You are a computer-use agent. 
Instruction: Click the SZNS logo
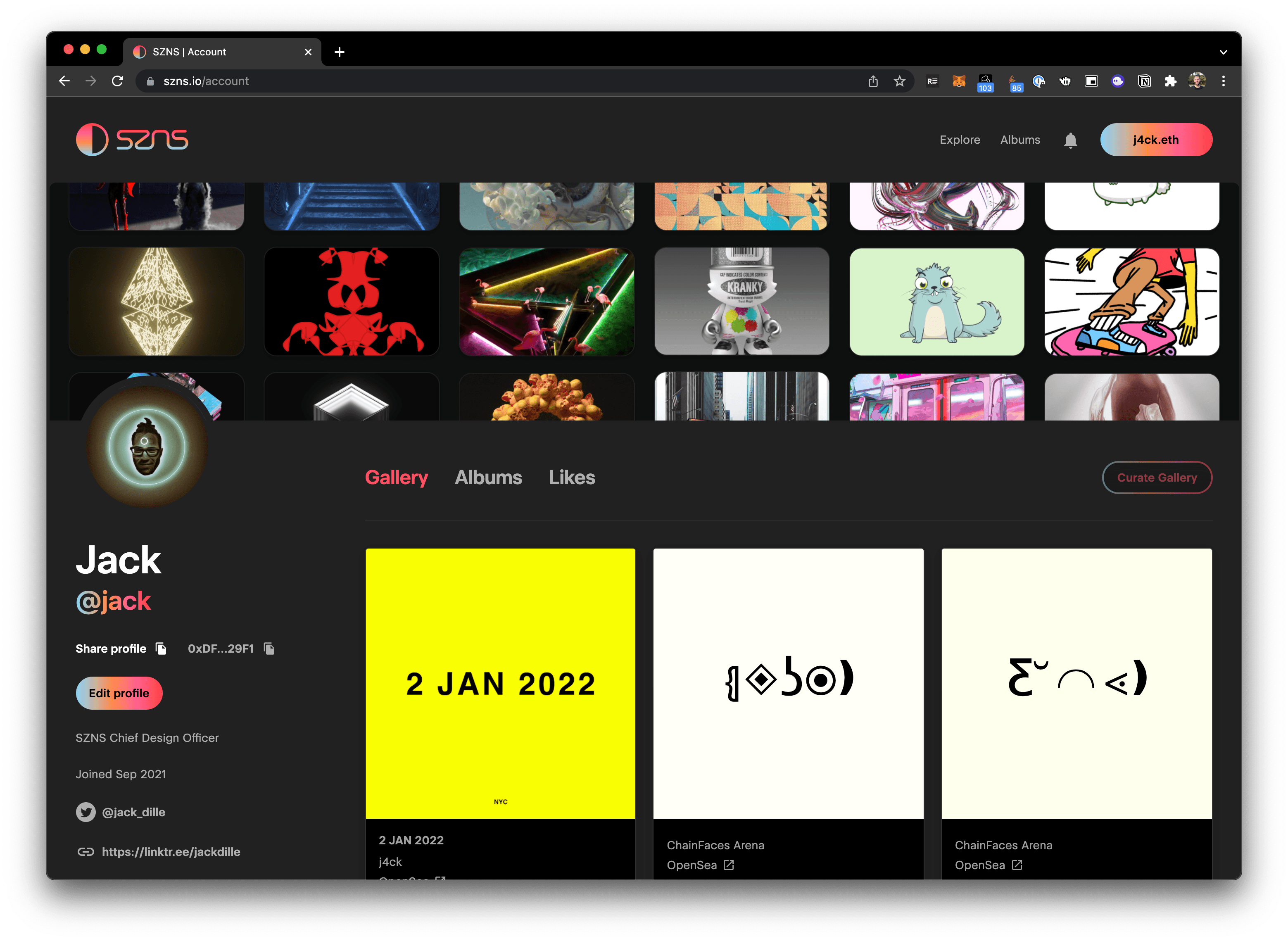click(132, 140)
